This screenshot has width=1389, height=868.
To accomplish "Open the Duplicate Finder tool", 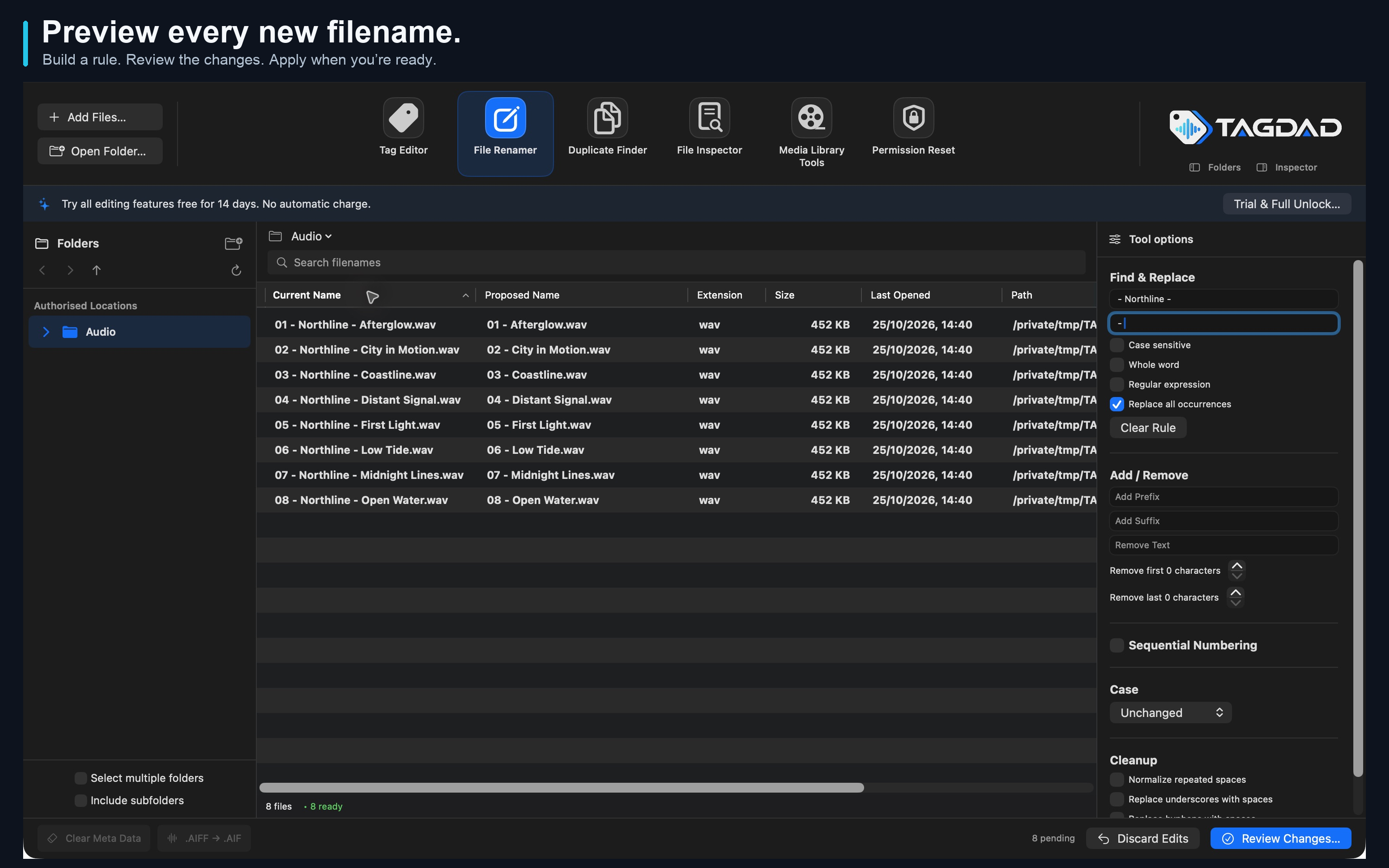I will tap(607, 127).
